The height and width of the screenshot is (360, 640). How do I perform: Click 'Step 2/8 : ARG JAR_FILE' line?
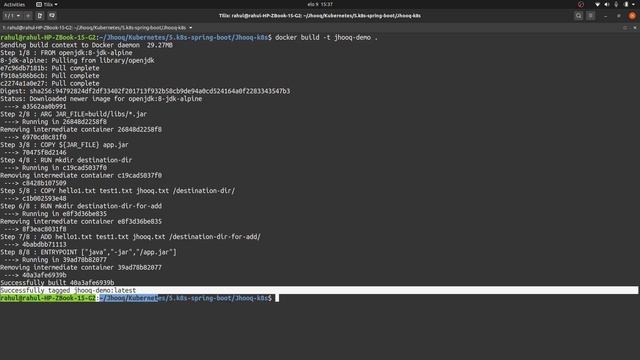(73, 114)
